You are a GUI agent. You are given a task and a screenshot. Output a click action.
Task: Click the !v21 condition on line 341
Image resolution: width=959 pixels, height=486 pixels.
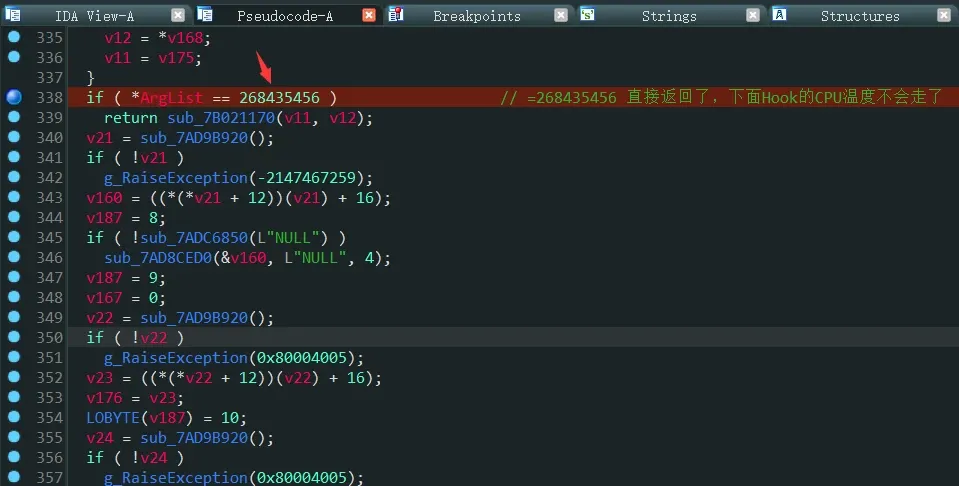(x=149, y=158)
